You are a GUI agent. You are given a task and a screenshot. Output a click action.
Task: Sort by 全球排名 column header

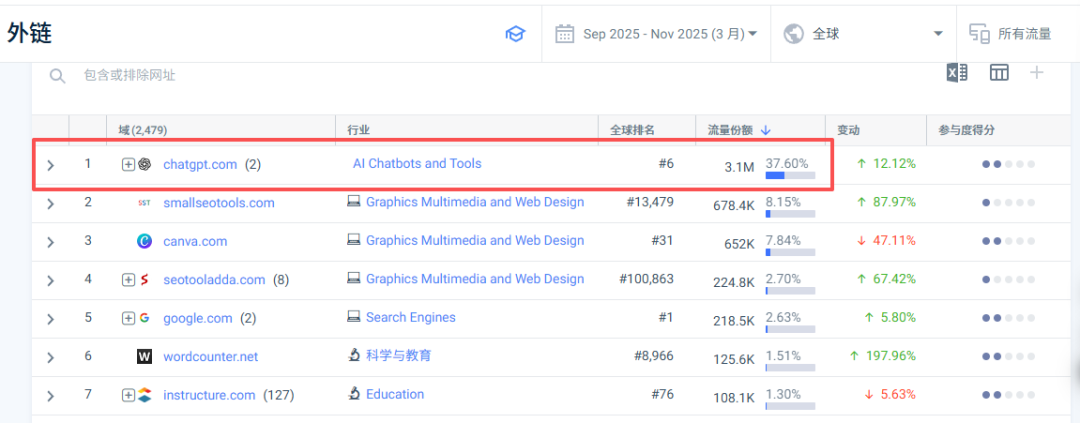[x=632, y=130]
